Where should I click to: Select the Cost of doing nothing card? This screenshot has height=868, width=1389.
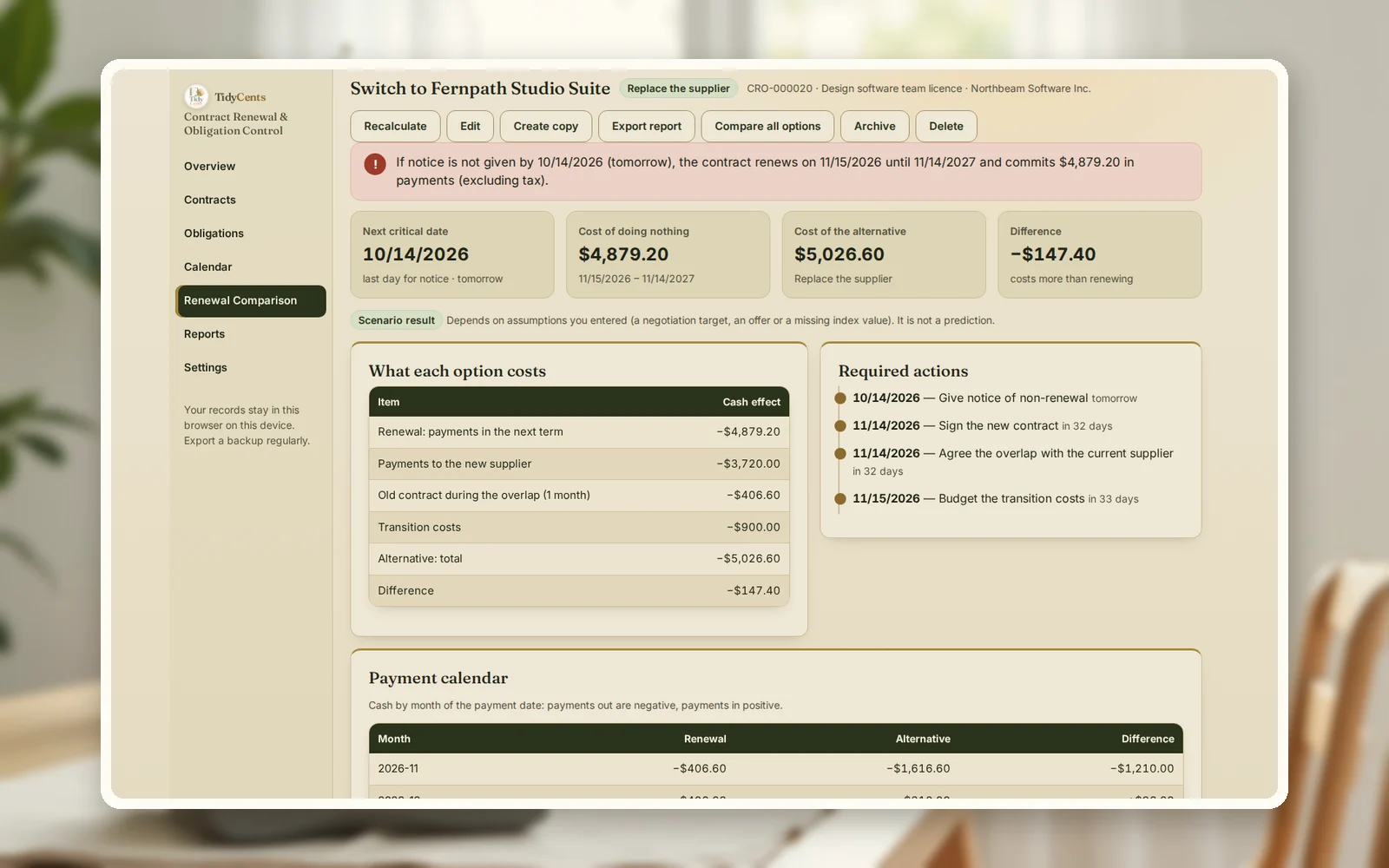[668, 255]
